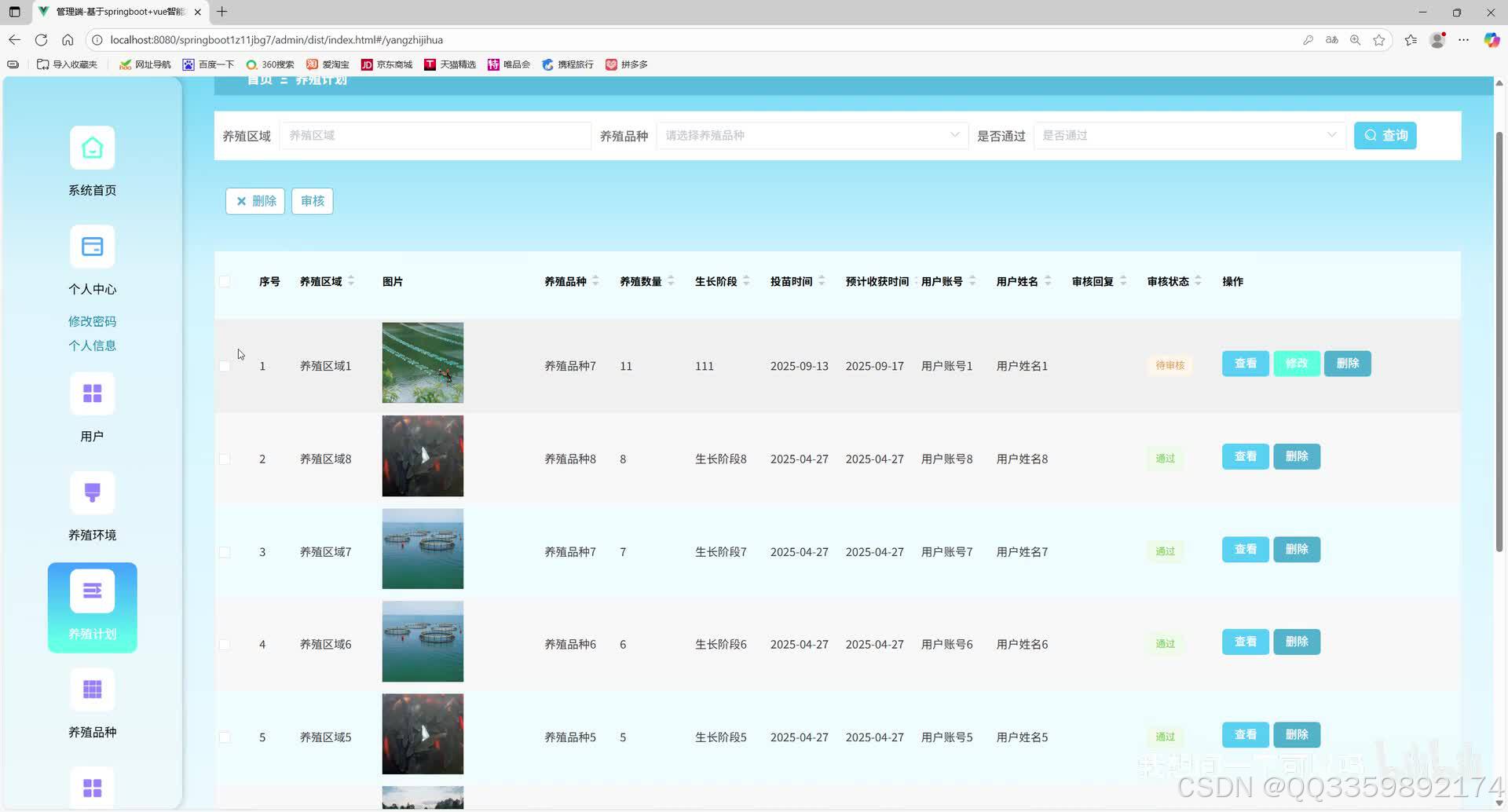This screenshot has height=812, width=1508.
Task: Check the checkbox for row 1 养殖区域1
Action: [x=225, y=366]
